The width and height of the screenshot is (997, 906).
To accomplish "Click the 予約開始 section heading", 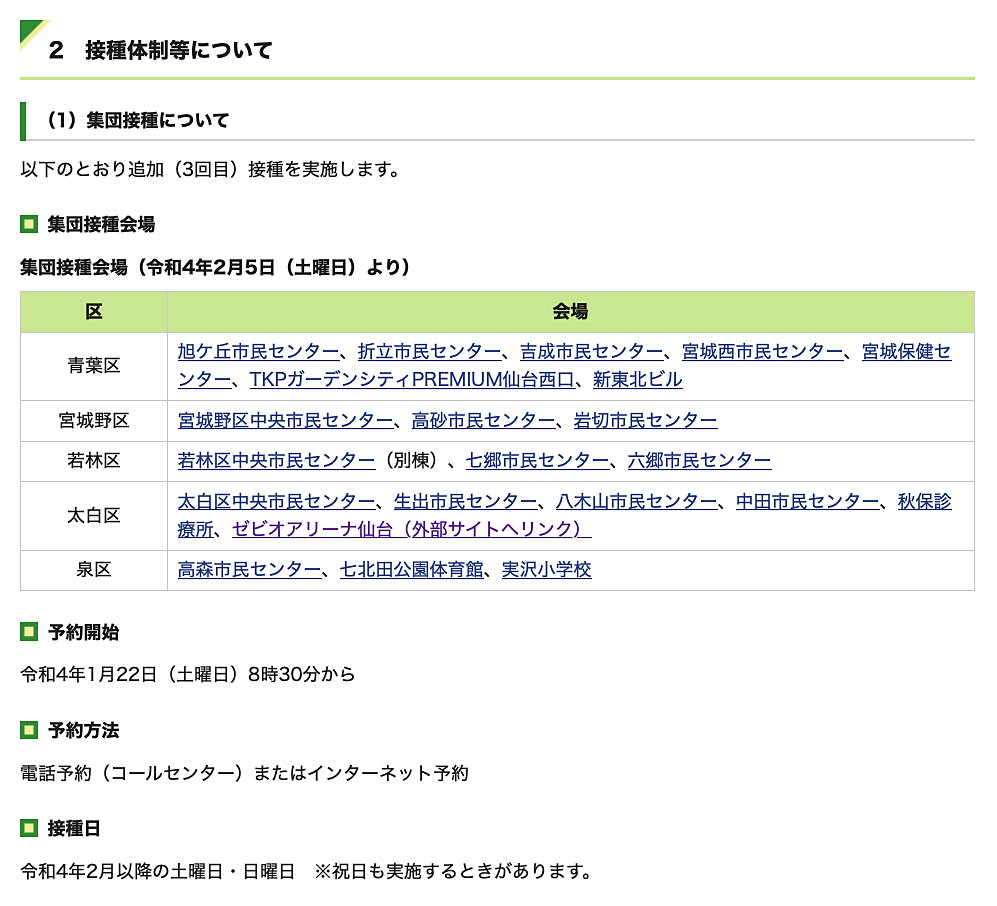I will point(83,633).
